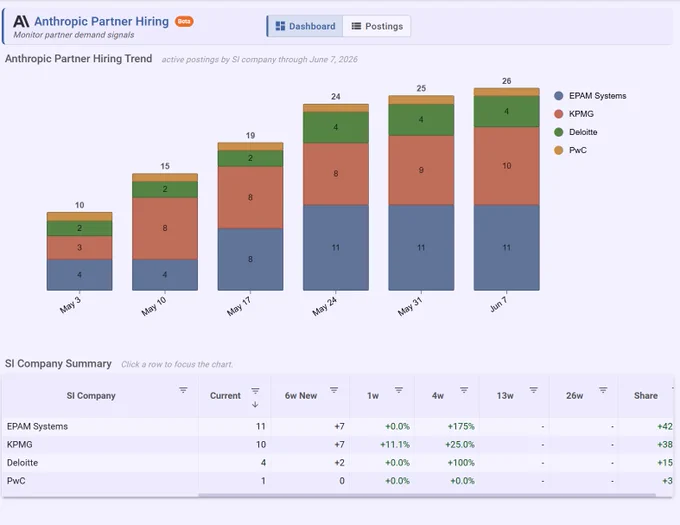Open 1w column filter menu
680x525 pixels.
[399, 390]
